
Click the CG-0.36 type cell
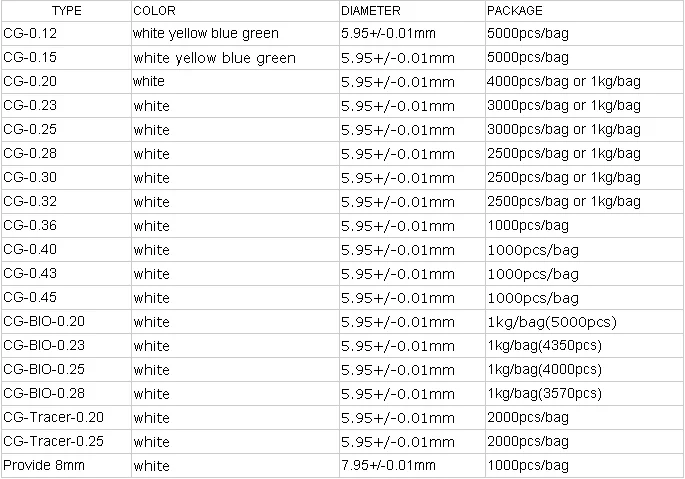pyautogui.click(x=30, y=226)
